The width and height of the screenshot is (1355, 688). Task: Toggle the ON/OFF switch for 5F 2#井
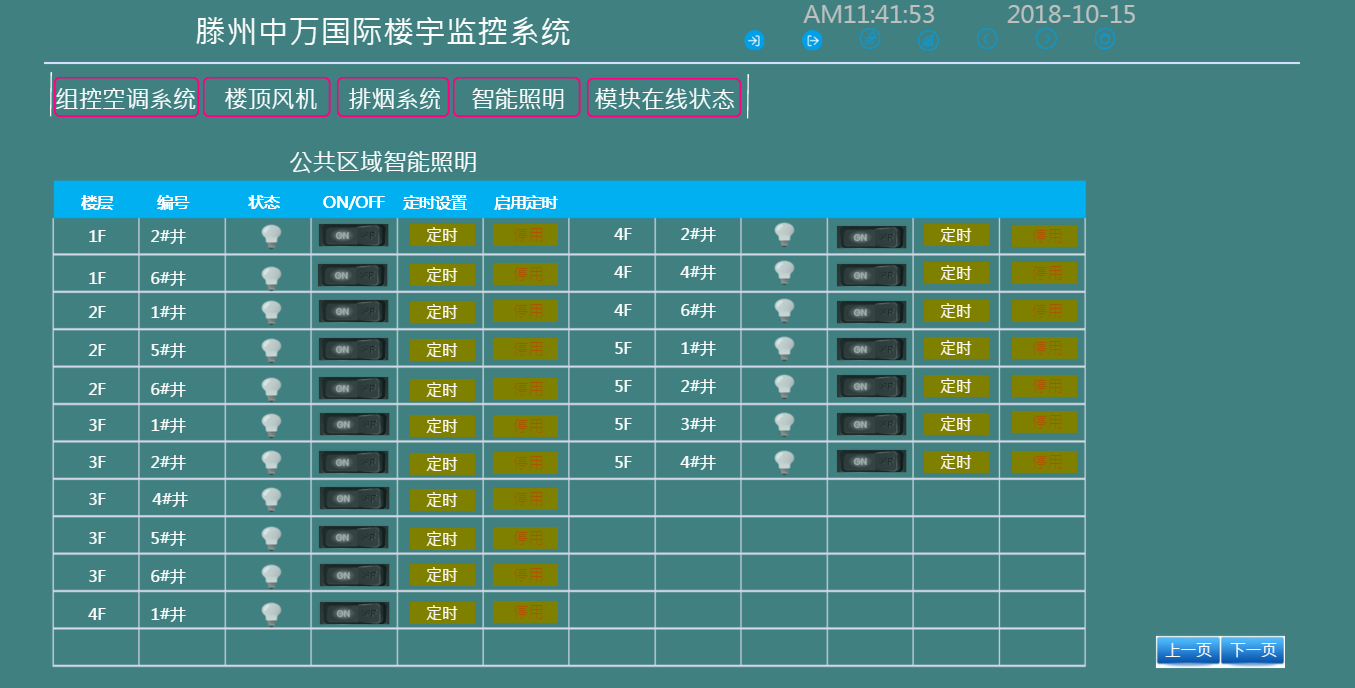[872, 386]
